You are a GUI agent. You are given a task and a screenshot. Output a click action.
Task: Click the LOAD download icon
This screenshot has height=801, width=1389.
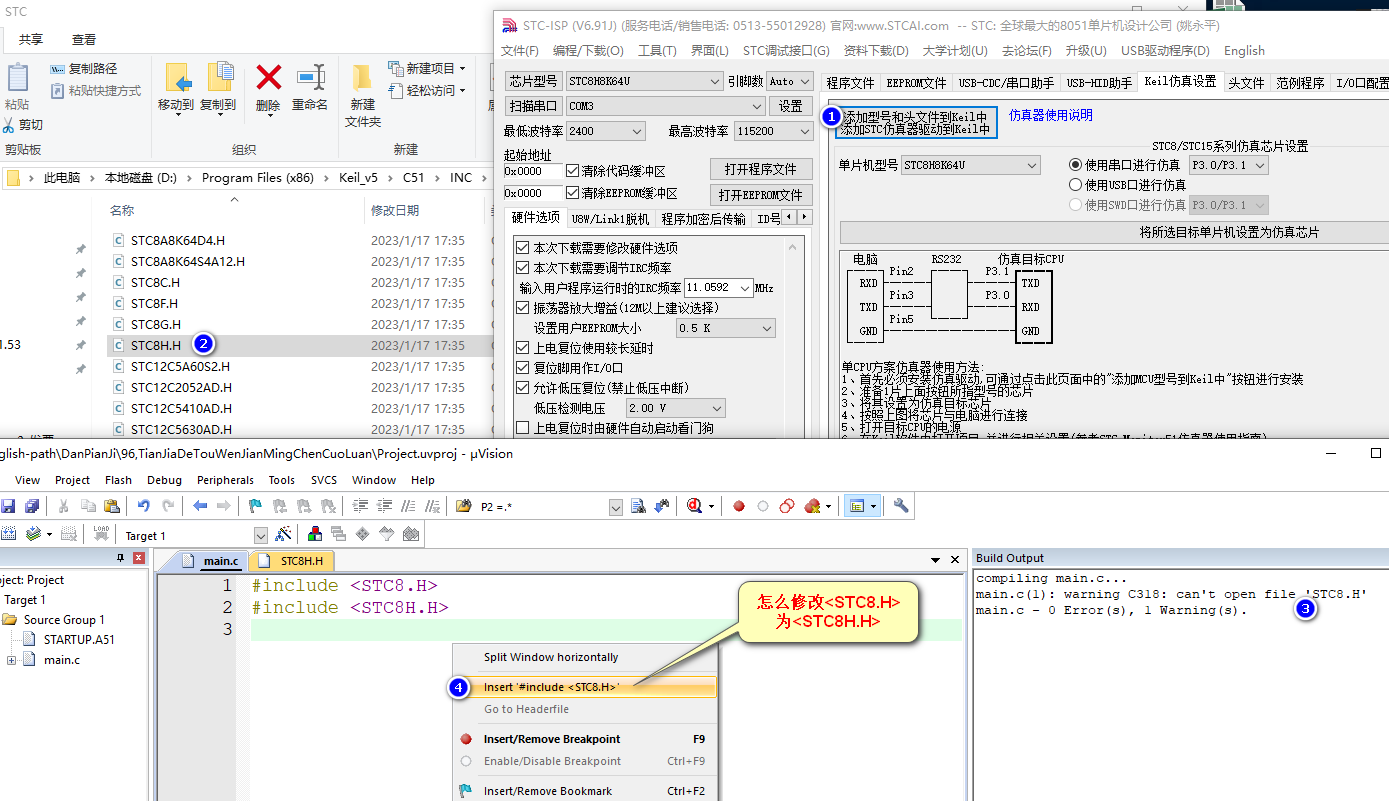[x=101, y=535]
